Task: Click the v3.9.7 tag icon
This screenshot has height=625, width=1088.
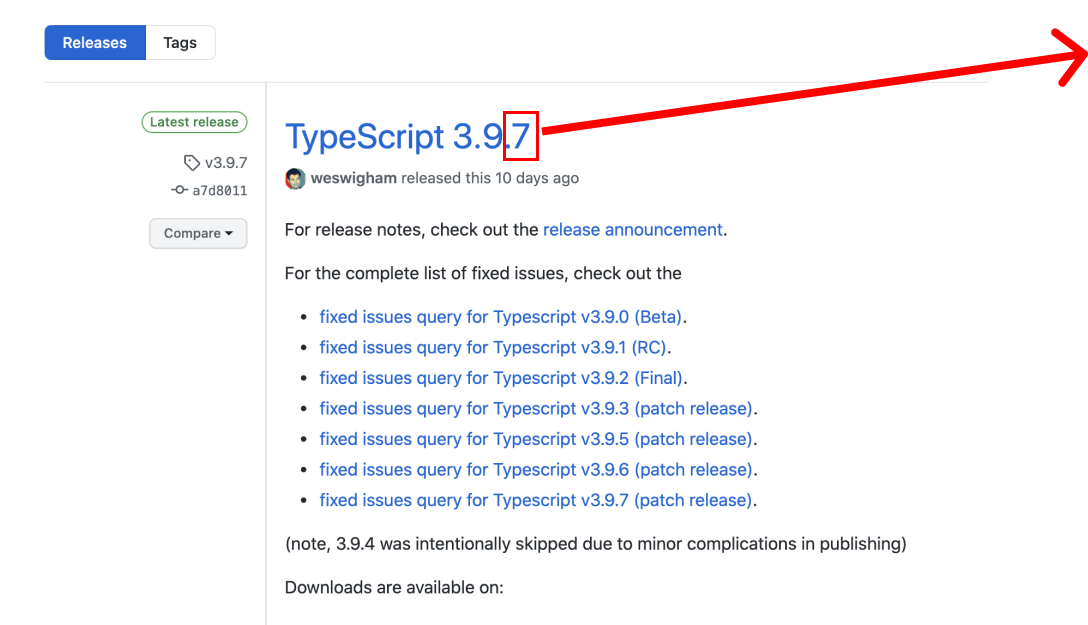Action: point(192,163)
